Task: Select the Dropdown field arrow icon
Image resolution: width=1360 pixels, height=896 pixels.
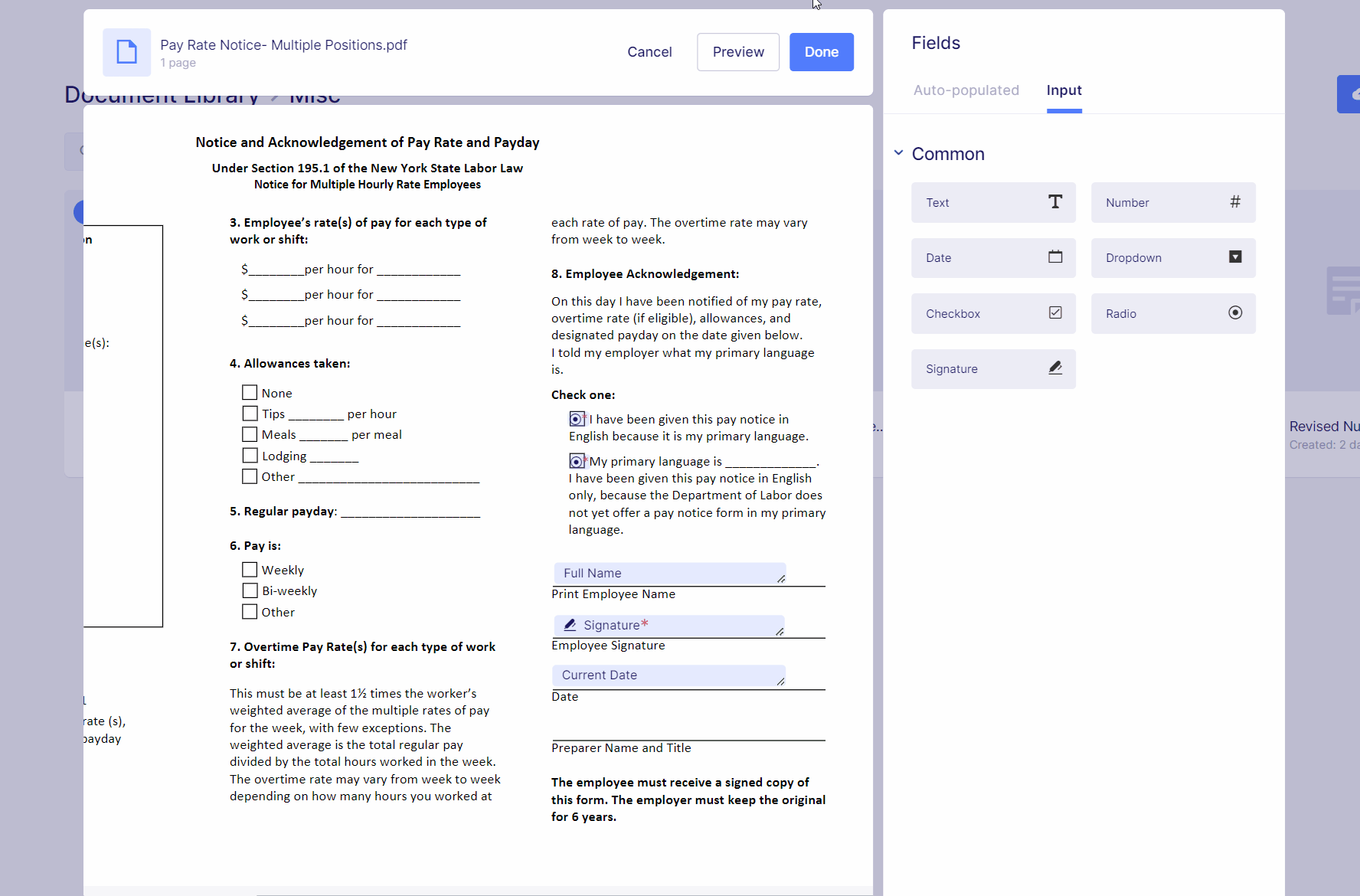Action: coord(1235,257)
